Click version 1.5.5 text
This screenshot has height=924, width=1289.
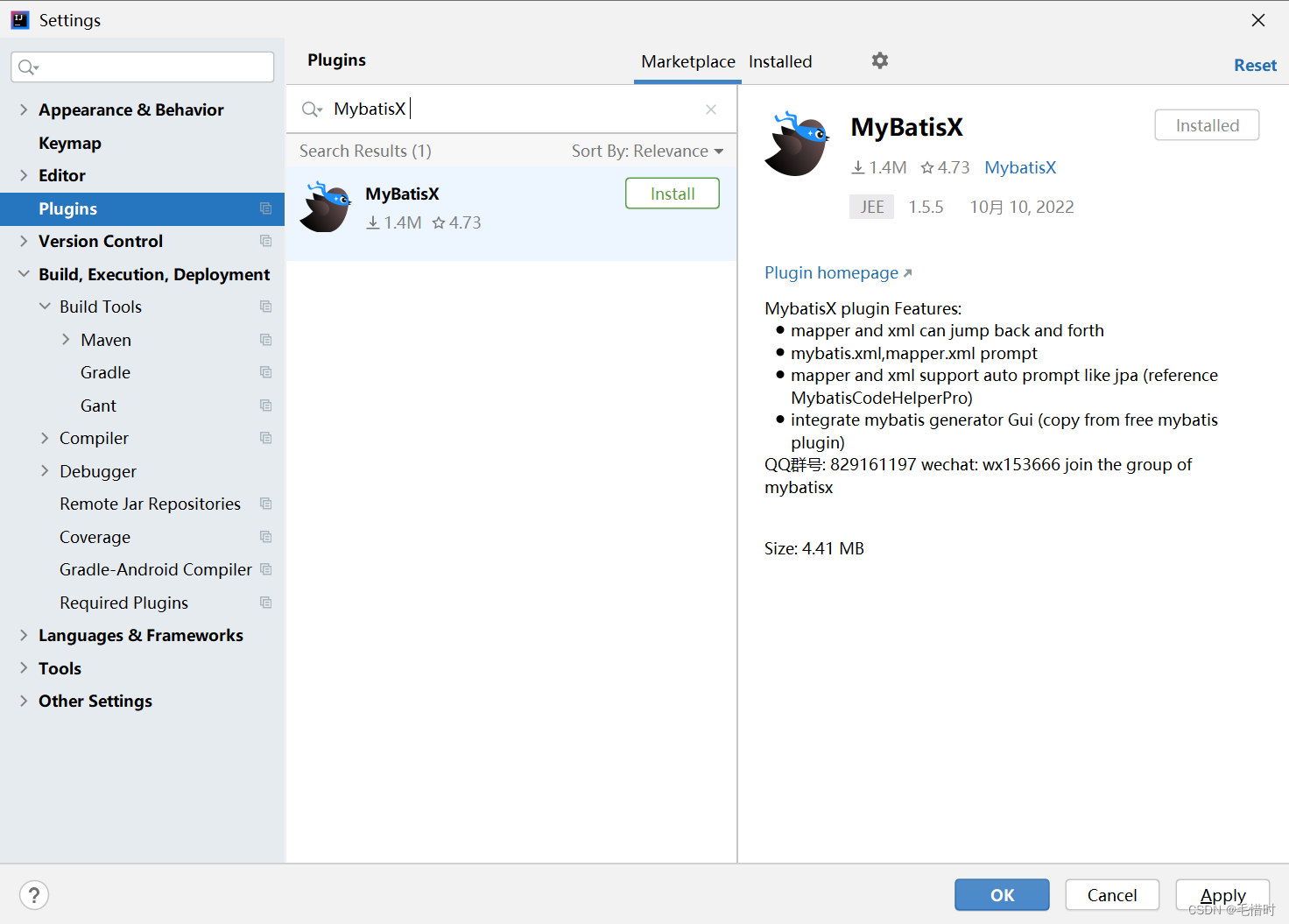(926, 207)
